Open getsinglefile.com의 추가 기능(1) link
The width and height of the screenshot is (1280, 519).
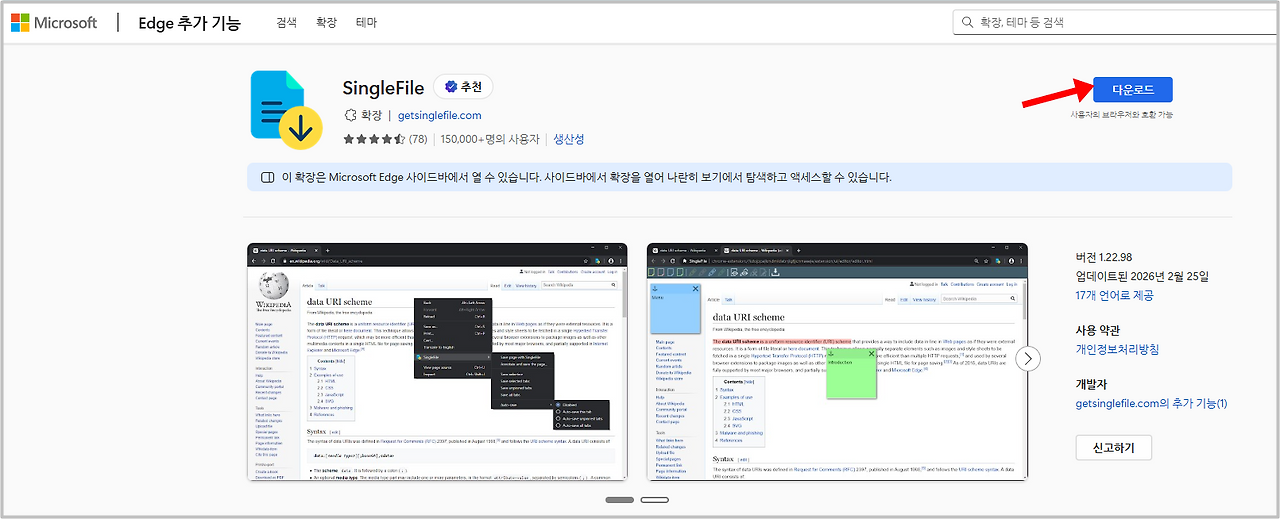[1151, 403]
